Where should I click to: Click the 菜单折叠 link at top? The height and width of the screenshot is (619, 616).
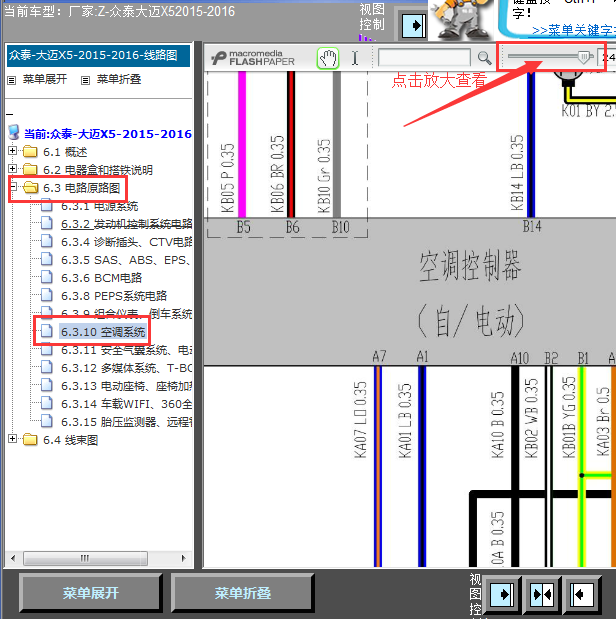click(x=119, y=79)
